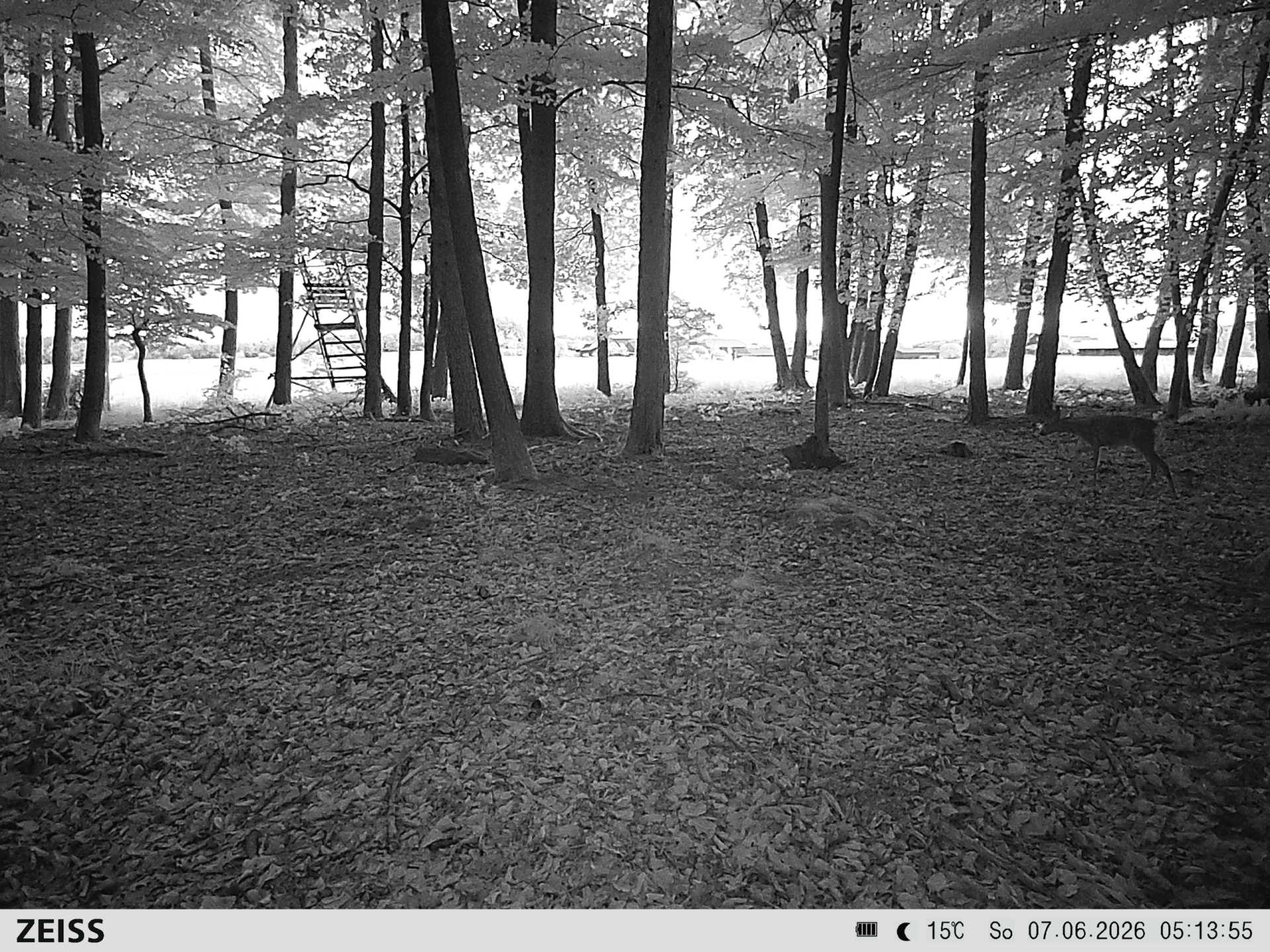Viewport: 1270px width, 952px height.
Task: Click the fallen log near the leaning trunk
Action: pos(448,455)
